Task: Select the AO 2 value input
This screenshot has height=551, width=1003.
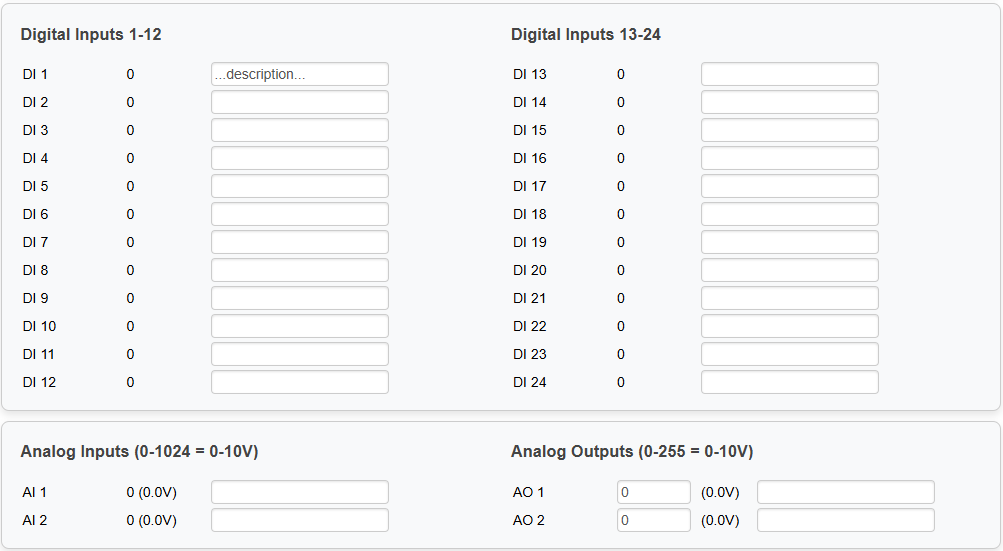Action: 653,520
